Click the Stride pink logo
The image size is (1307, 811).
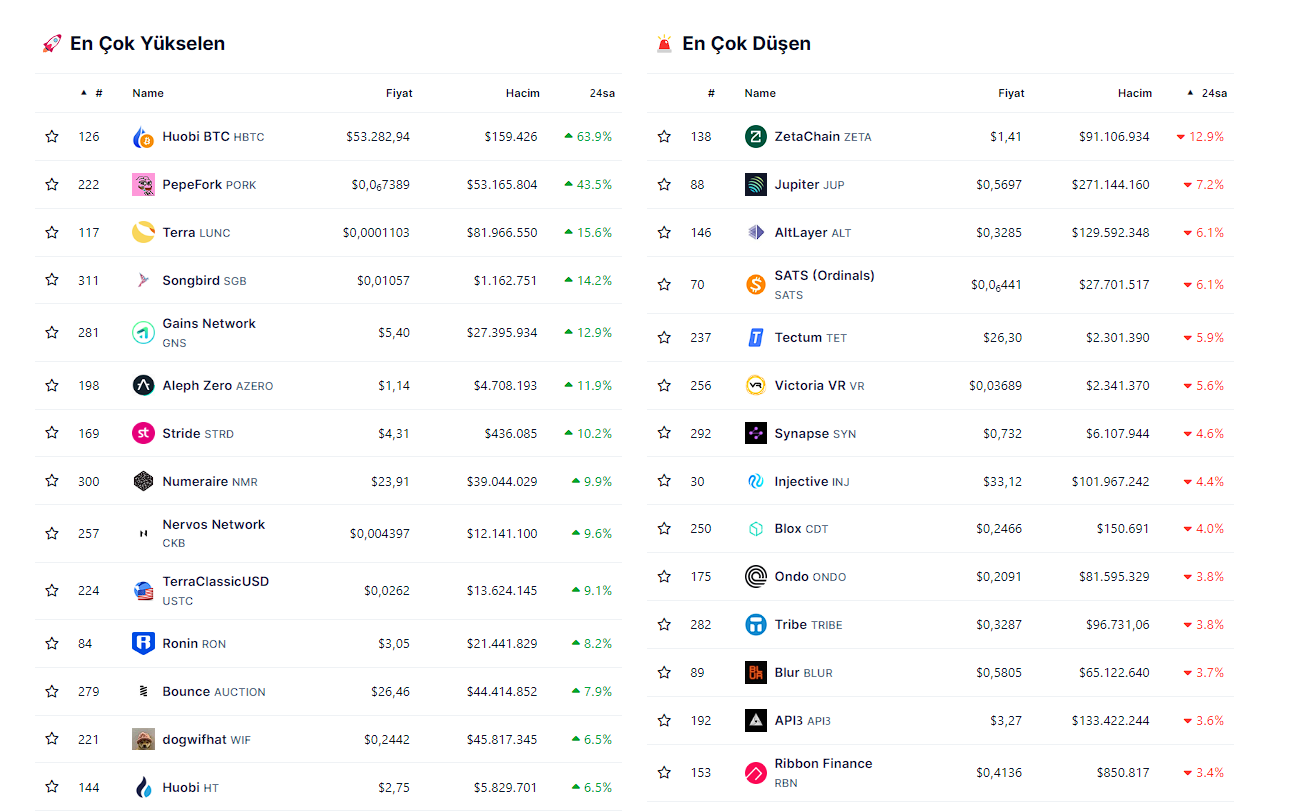(143, 433)
